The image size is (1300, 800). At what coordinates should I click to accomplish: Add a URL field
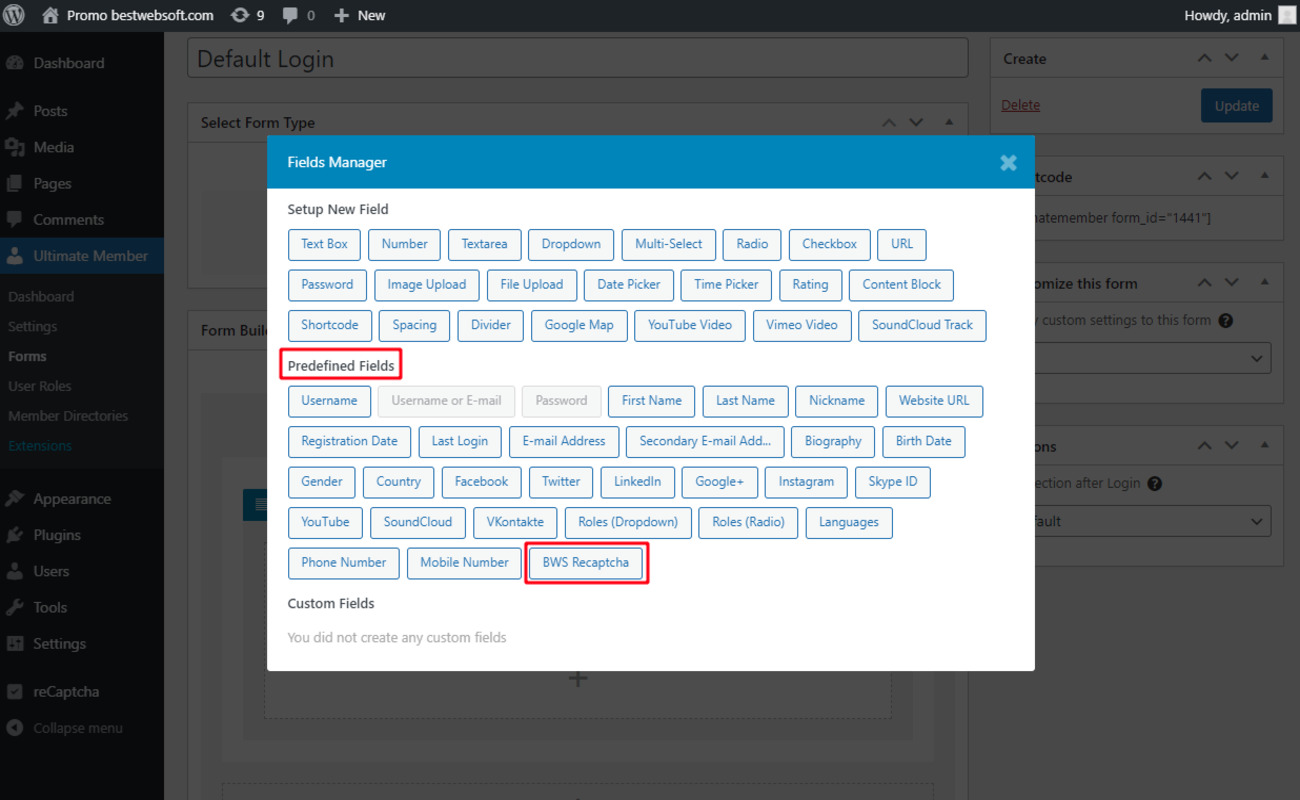point(902,244)
